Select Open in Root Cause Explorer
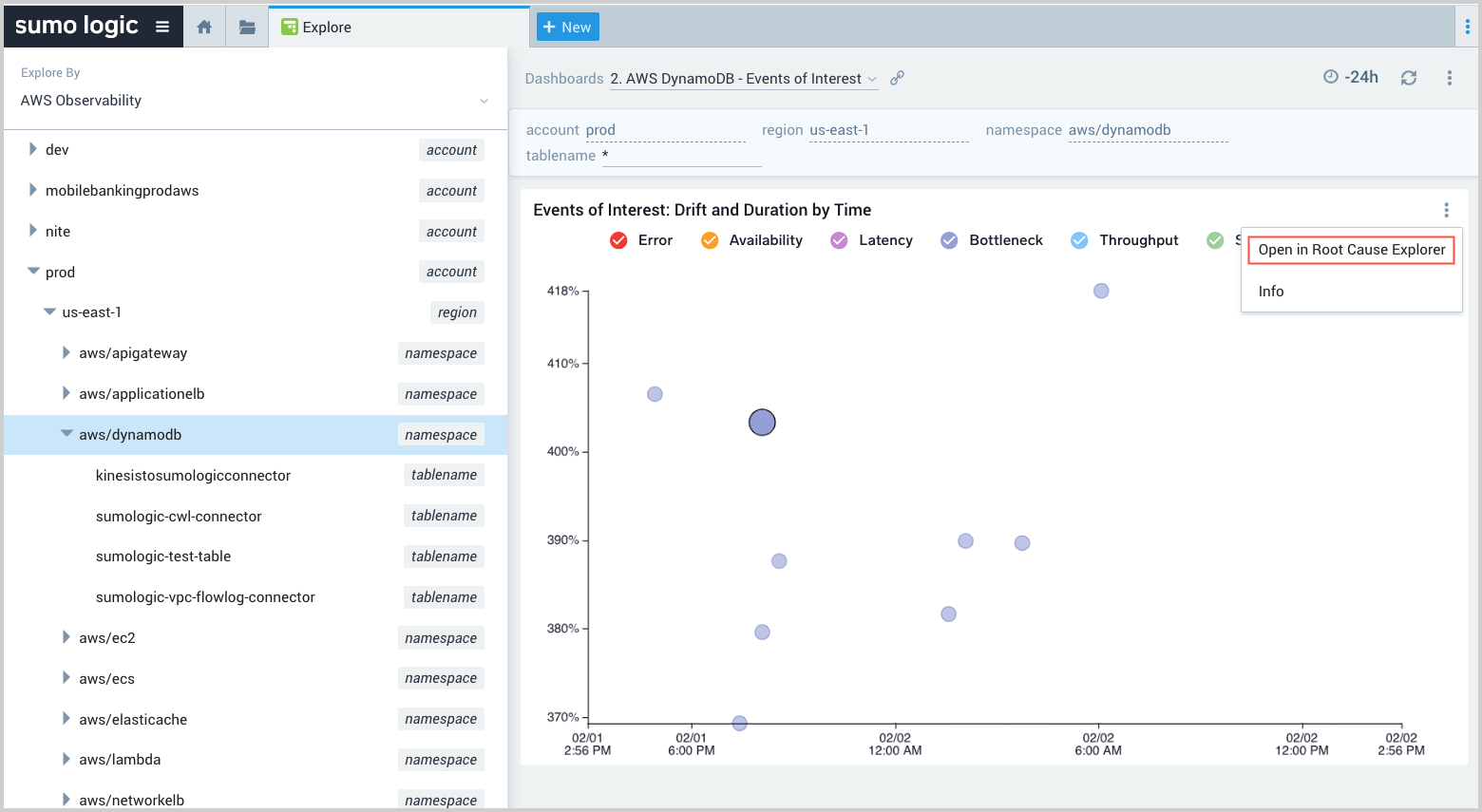Image resolution: width=1482 pixels, height=812 pixels. coord(1351,250)
